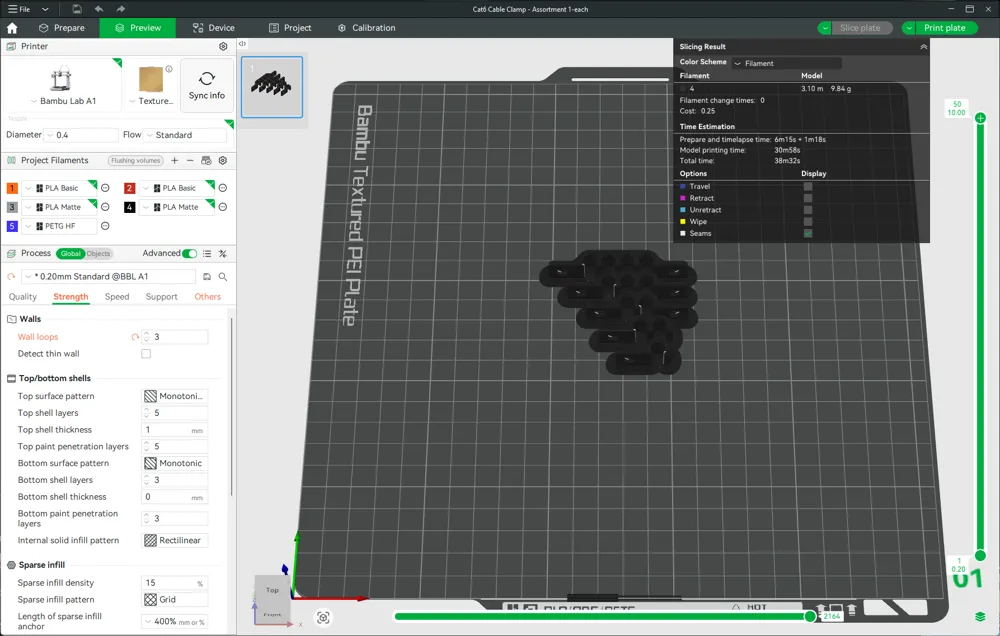
Task: Add a filament with plus icon
Action: click(x=175, y=161)
